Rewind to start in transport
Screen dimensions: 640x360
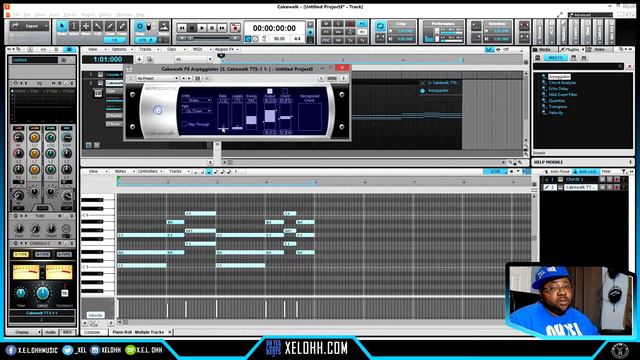click(182, 28)
